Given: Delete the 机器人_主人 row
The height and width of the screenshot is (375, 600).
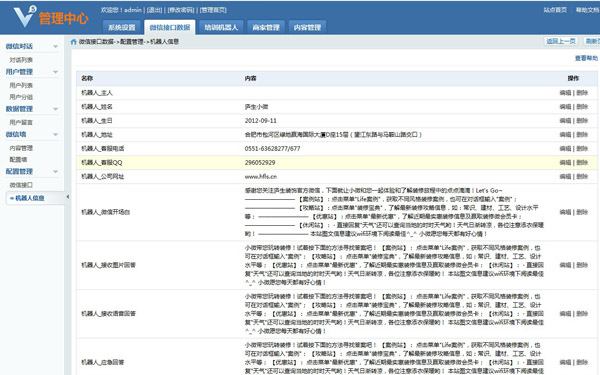Looking at the screenshot, I should click(582, 93).
